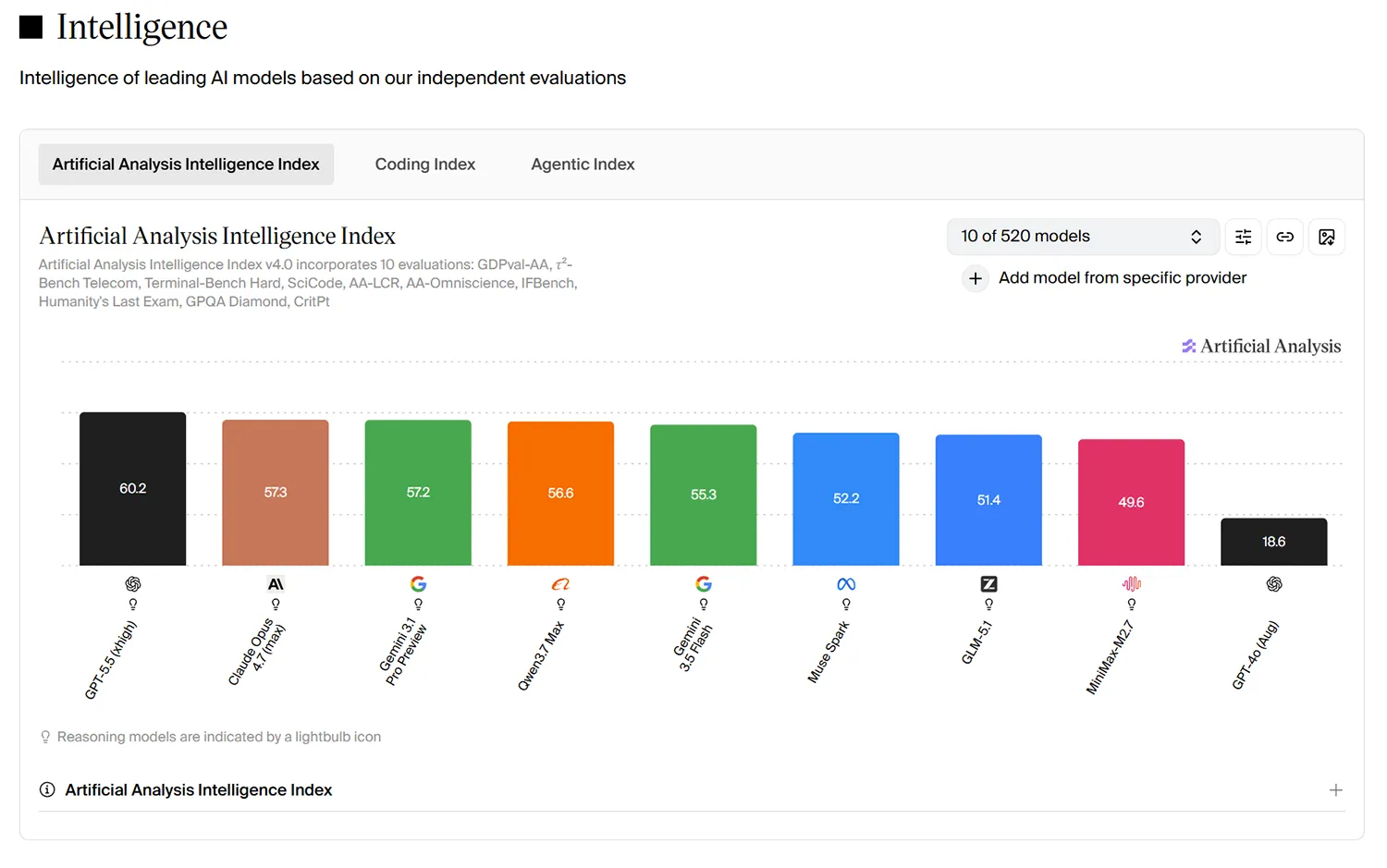Click the "Qwen3.7 Max" axis label
Viewport: 1387px width, 868px height.
541,656
